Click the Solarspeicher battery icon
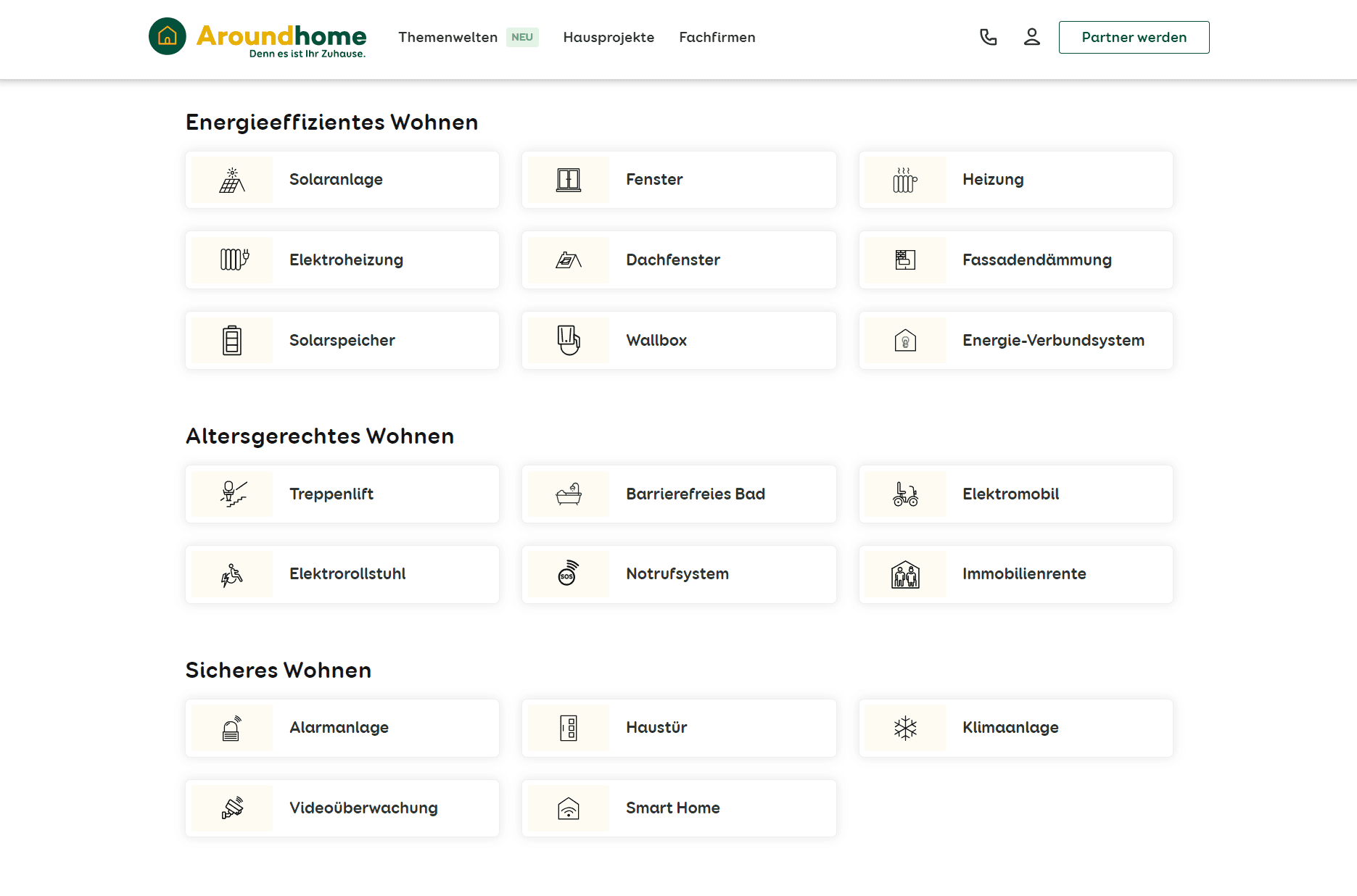Image resolution: width=1357 pixels, height=896 pixels. click(232, 340)
